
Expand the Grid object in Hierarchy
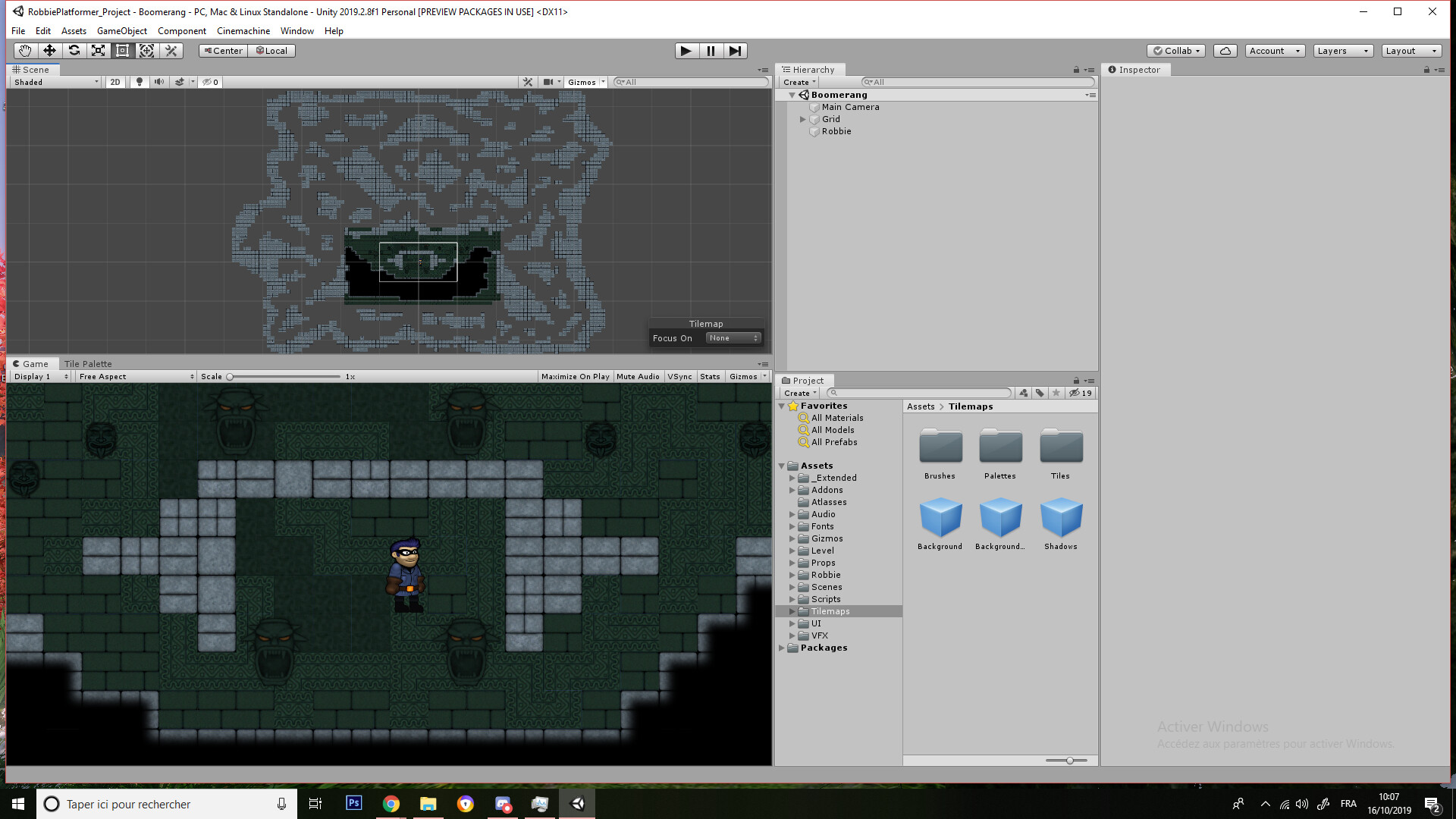pos(802,119)
